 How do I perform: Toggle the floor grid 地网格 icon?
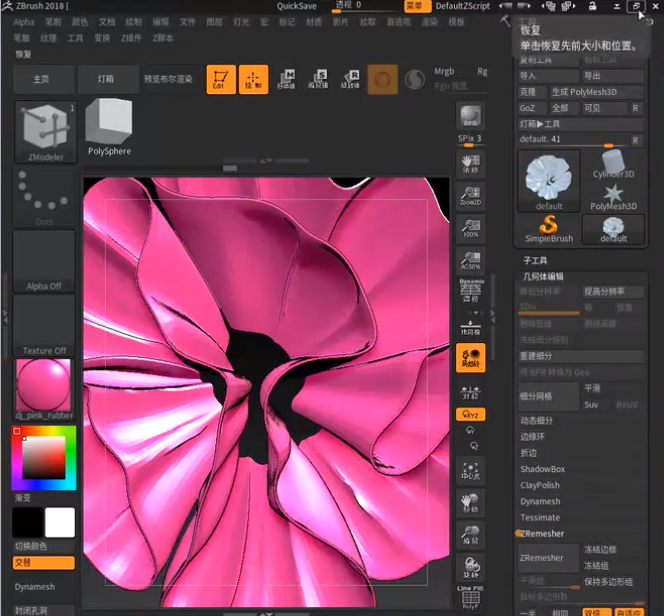(470, 327)
